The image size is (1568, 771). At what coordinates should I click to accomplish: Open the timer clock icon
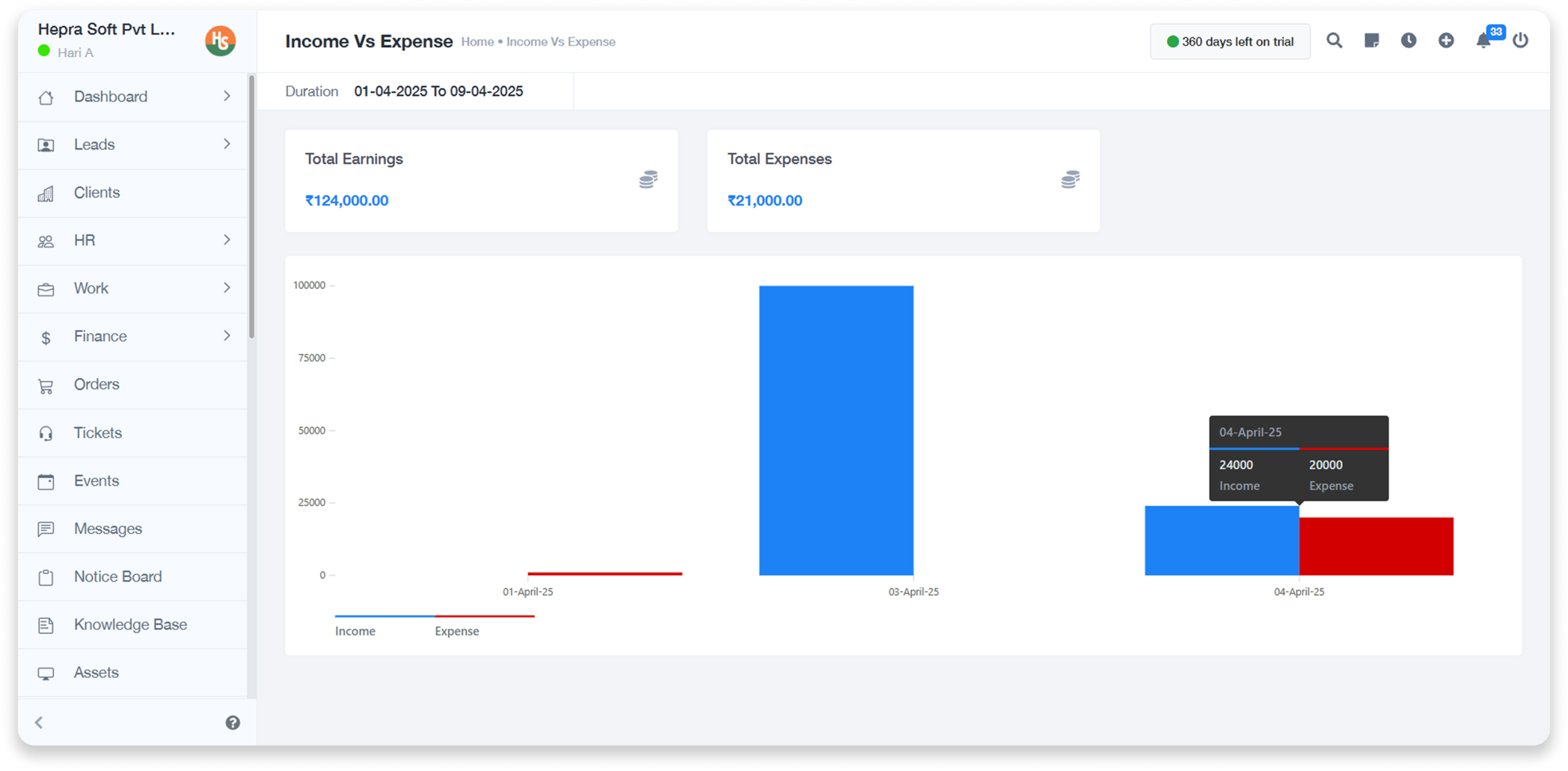click(x=1408, y=40)
